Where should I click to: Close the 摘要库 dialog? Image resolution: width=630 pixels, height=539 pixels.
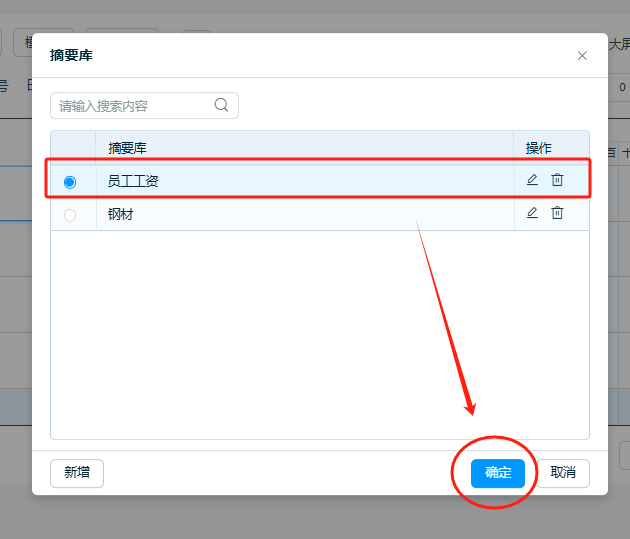tap(582, 55)
